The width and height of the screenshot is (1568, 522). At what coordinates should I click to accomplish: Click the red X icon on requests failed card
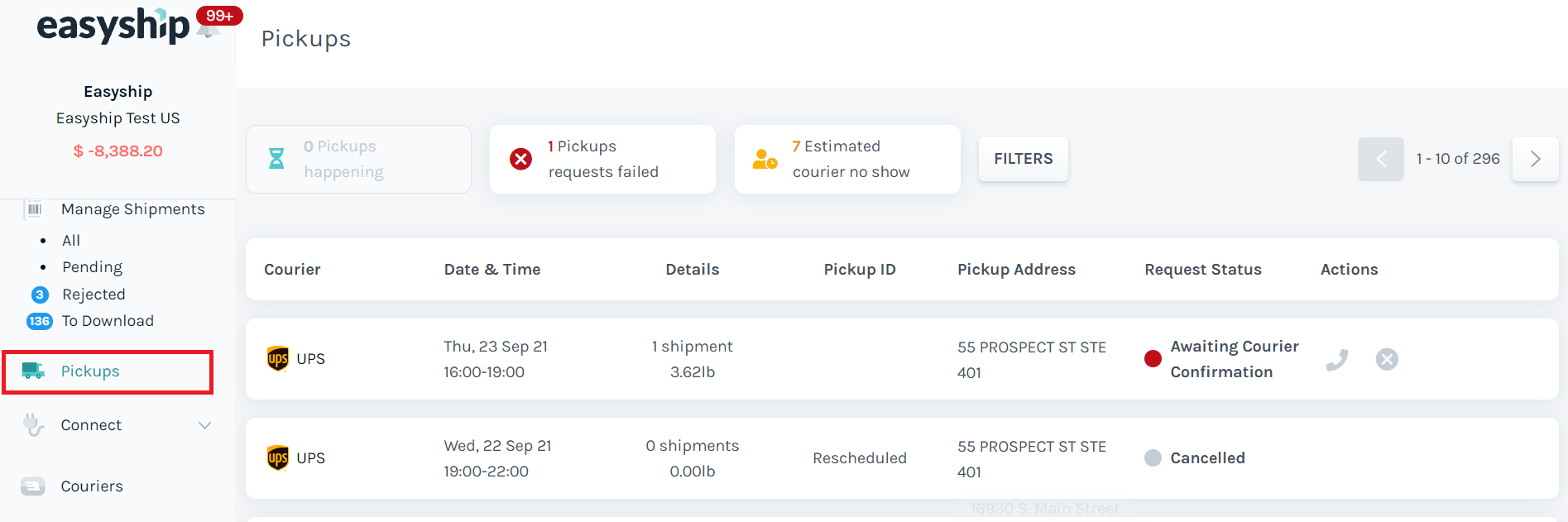click(x=520, y=159)
